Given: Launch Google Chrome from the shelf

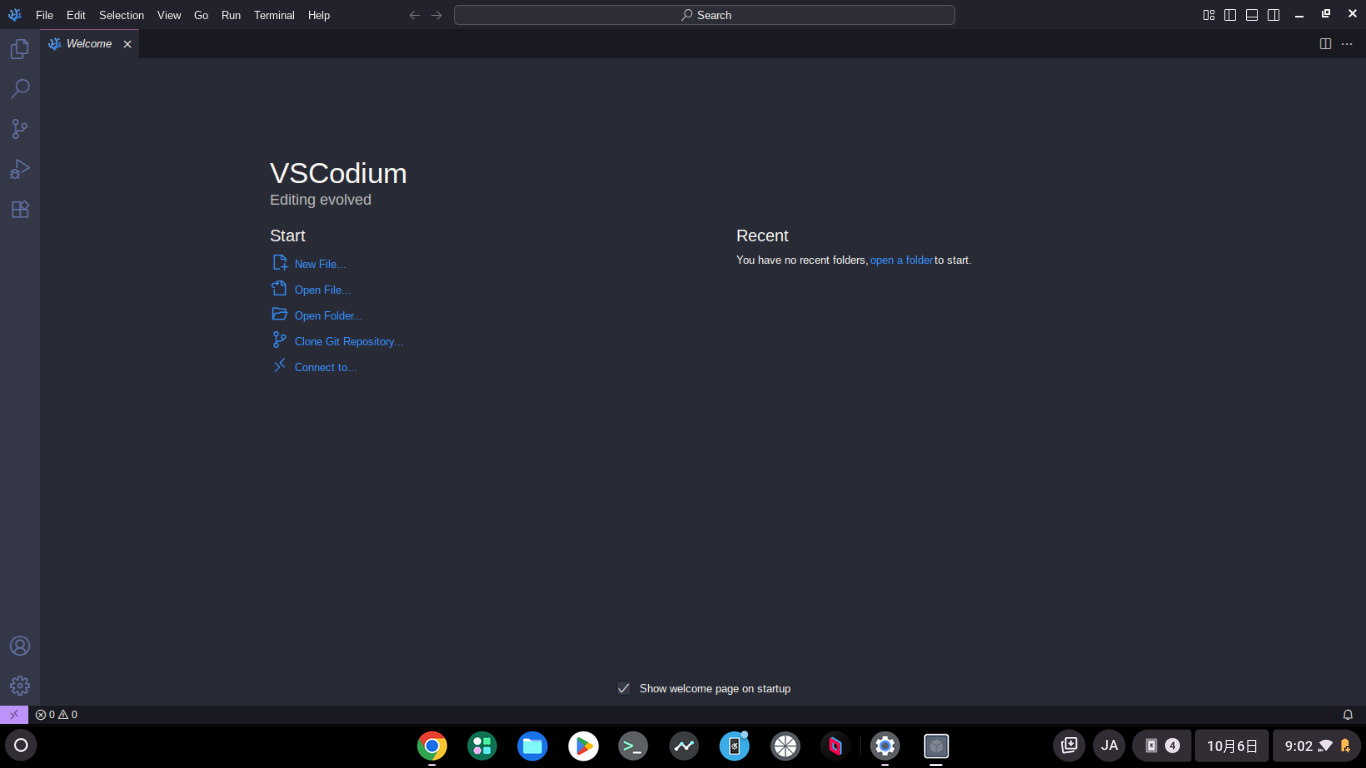Looking at the screenshot, I should coord(432,746).
